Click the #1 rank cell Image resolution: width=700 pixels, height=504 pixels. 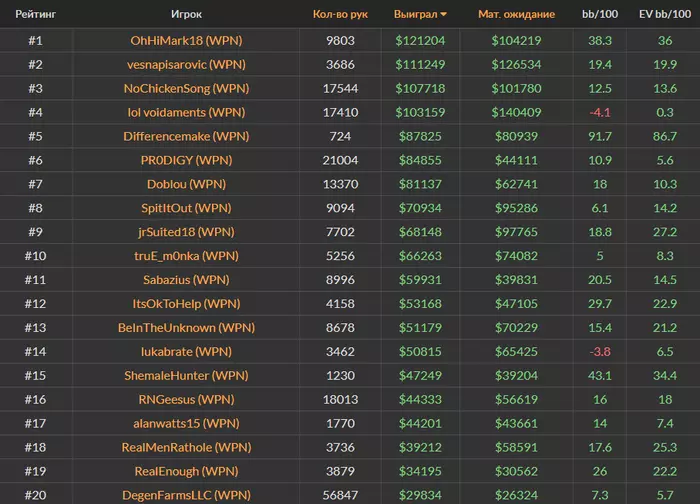[36, 41]
